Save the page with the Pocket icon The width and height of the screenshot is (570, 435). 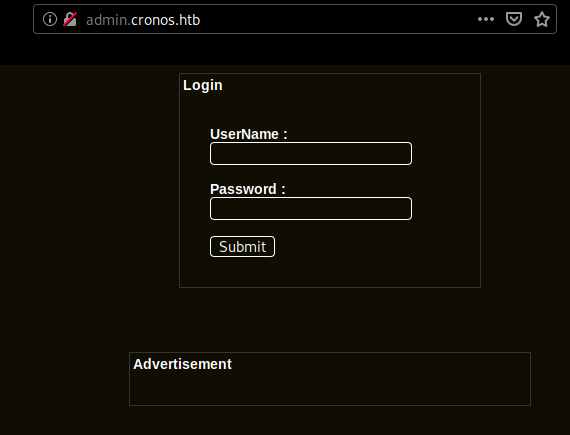[x=514, y=19]
